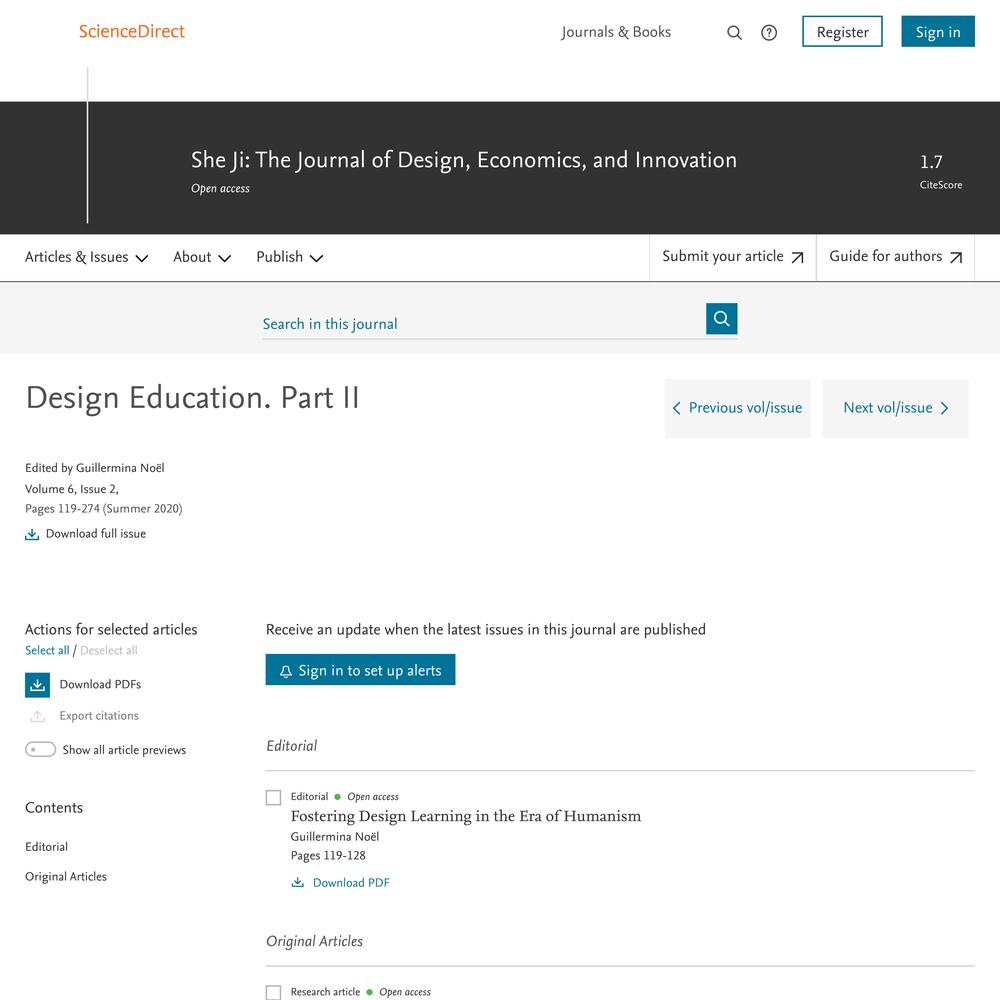This screenshot has width=1000, height=1000.
Task: Focus the Search in this journal field
Action: tap(483, 324)
